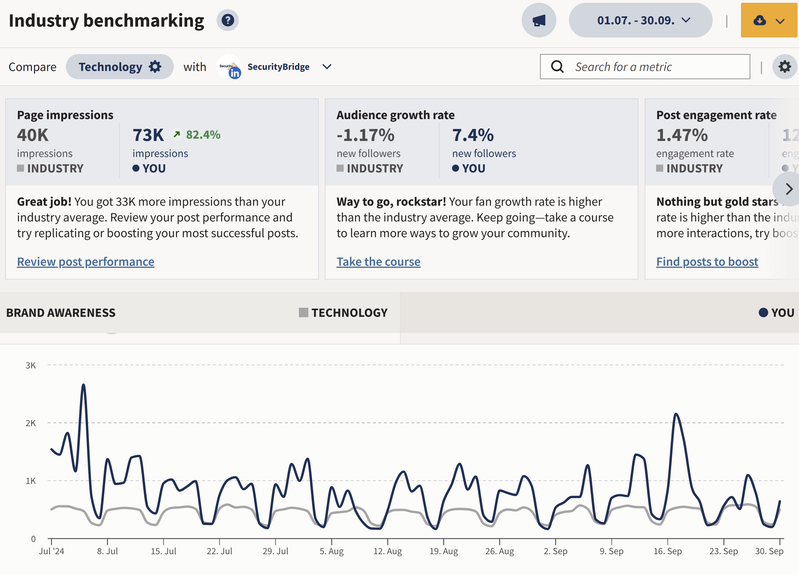This screenshot has height=575, width=799.
Task: Click the Audience growth rate card title
Action: (395, 115)
